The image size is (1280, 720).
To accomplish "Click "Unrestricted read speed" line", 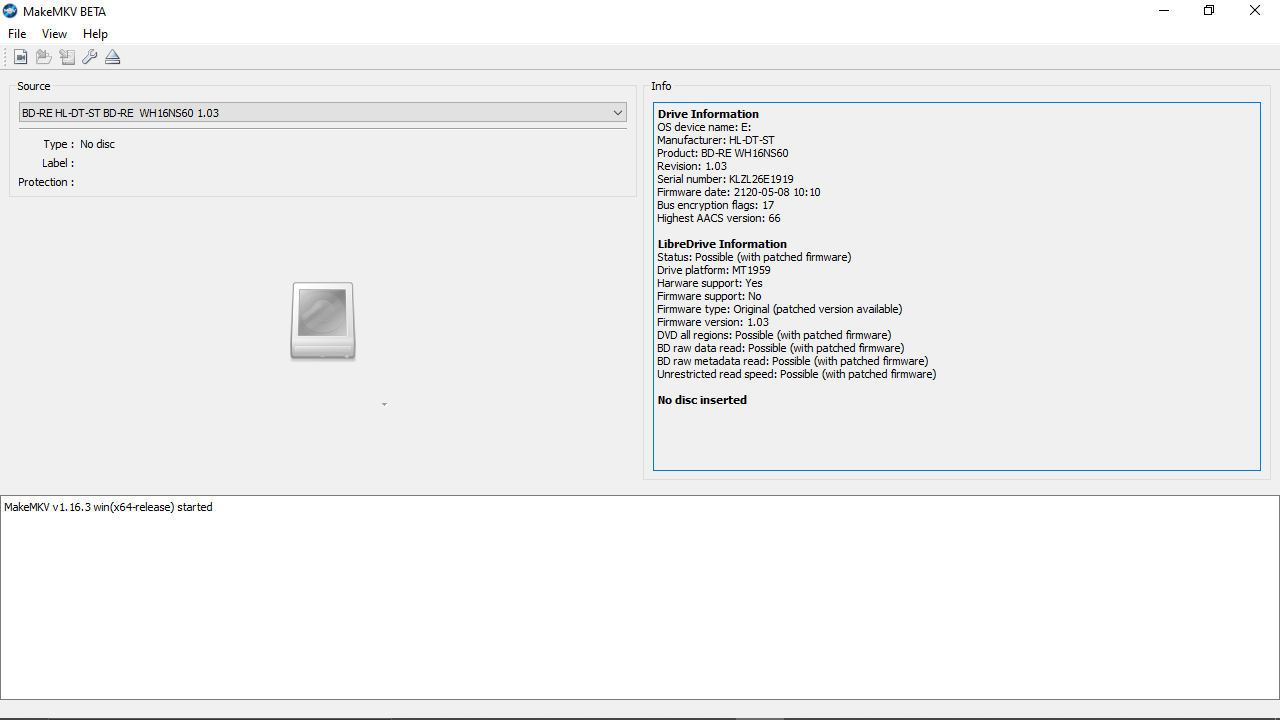I will pos(797,374).
